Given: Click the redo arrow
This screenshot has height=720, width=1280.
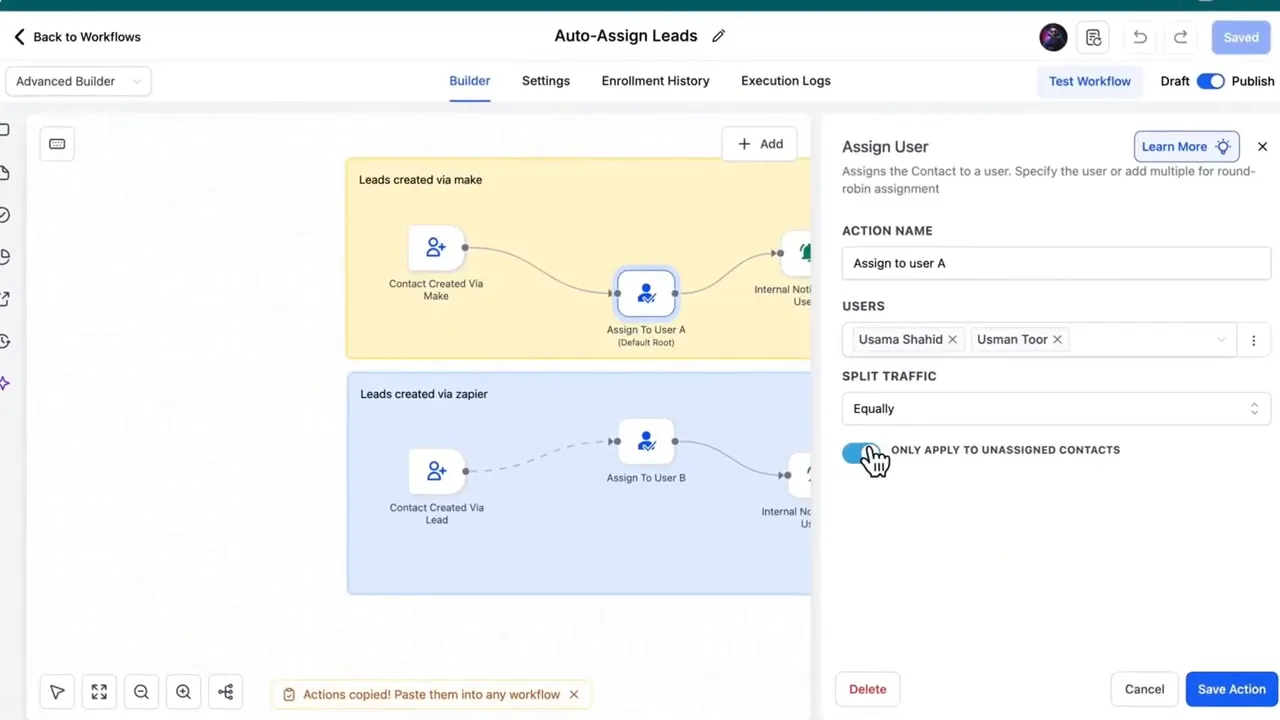Looking at the screenshot, I should 1180,37.
